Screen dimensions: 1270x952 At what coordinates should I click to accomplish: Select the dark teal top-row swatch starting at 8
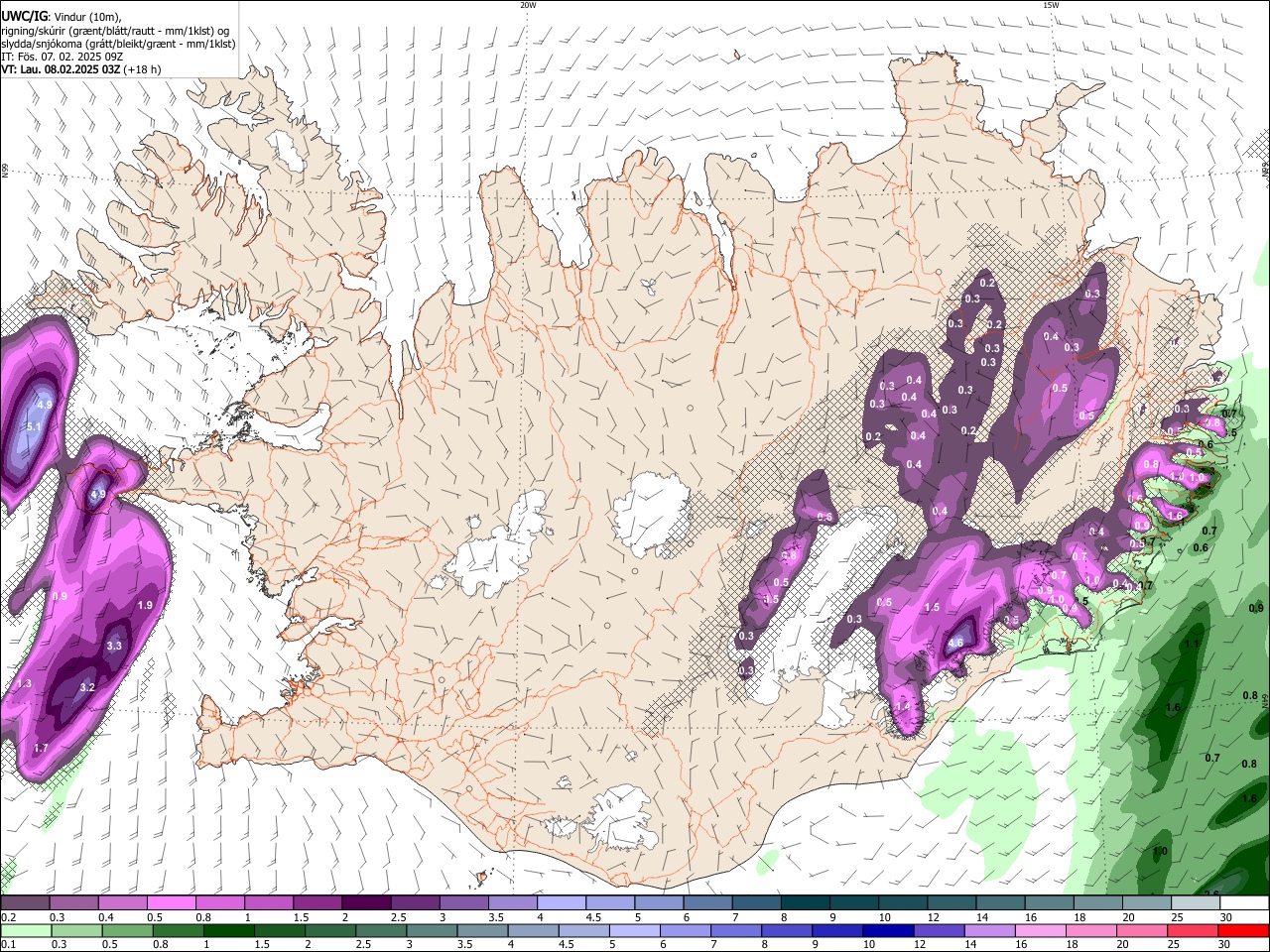point(806,902)
